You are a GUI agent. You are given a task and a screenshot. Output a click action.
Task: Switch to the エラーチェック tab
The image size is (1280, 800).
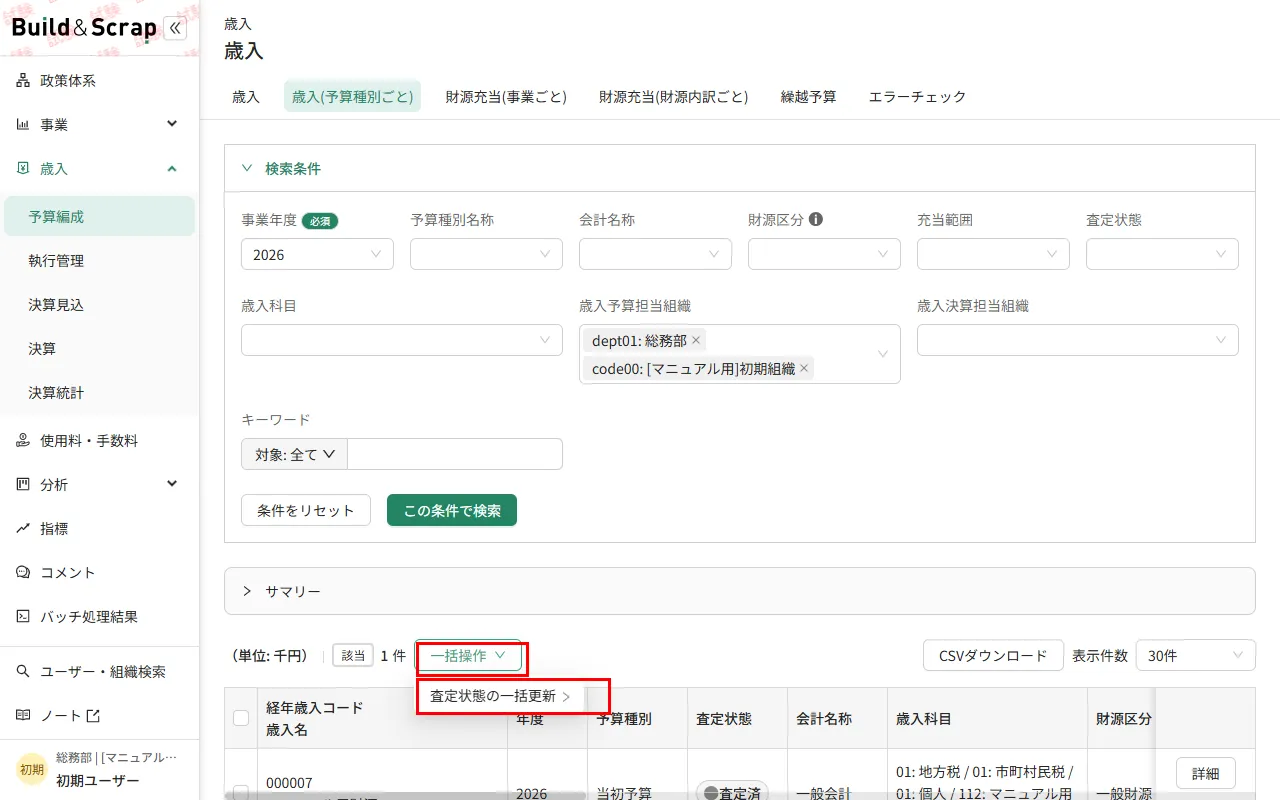click(918, 97)
